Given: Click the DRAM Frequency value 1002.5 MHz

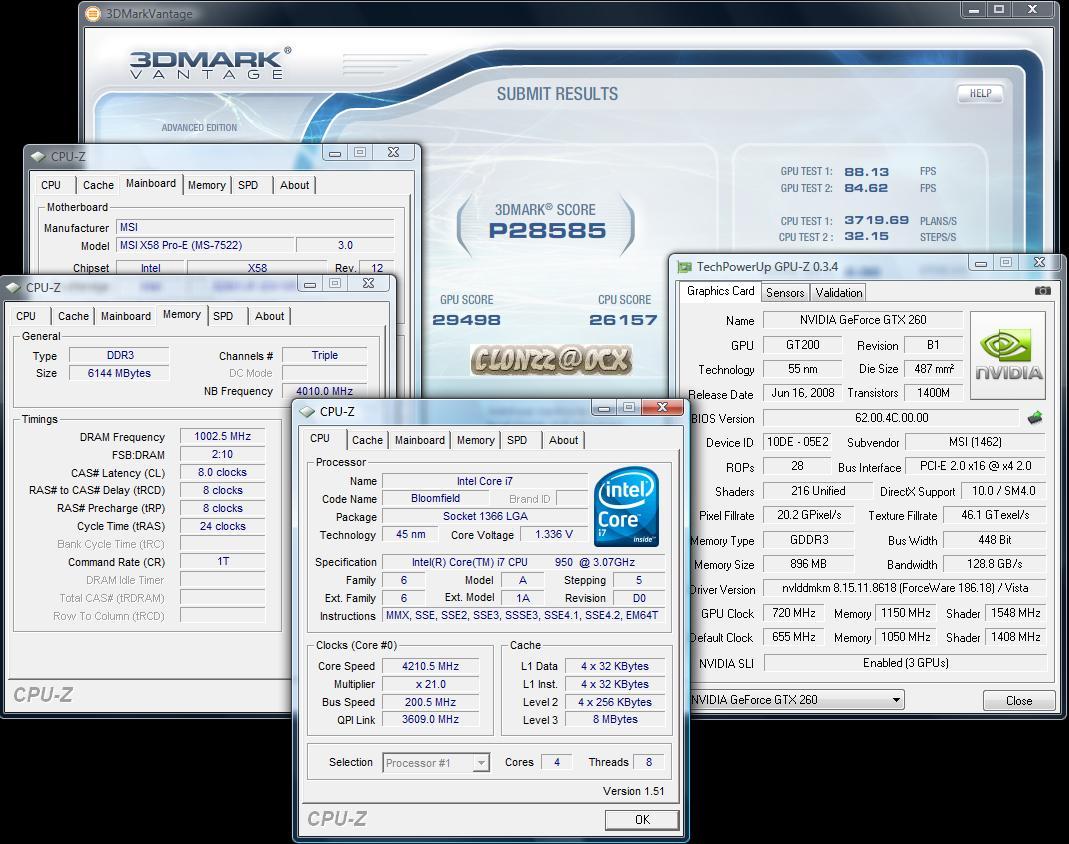Looking at the screenshot, I should [222, 436].
